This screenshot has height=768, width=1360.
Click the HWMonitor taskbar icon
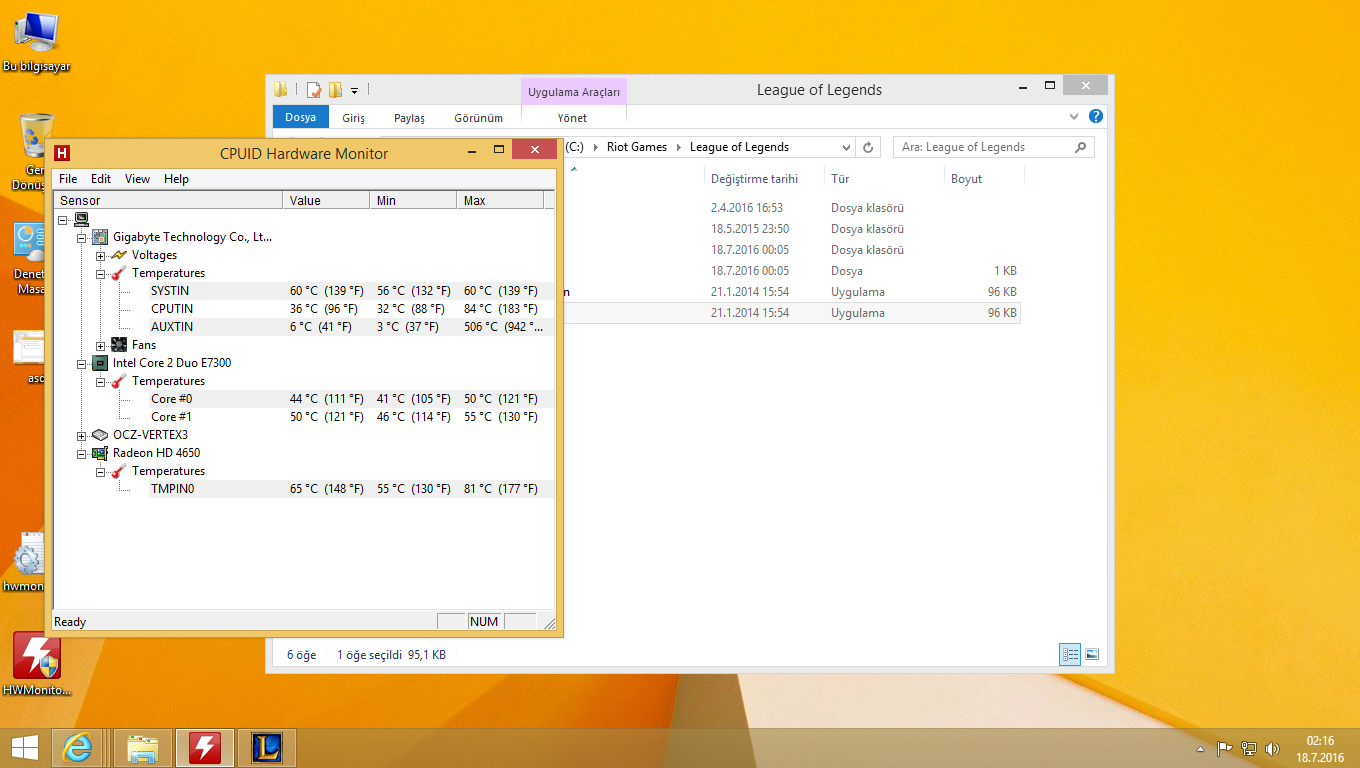[x=205, y=748]
